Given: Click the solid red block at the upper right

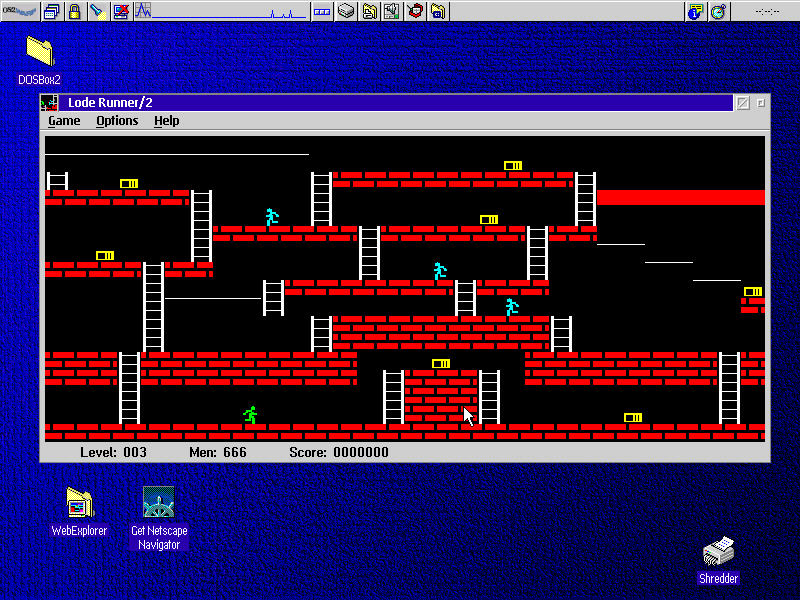Looking at the screenshot, I should pyautogui.click(x=681, y=197).
